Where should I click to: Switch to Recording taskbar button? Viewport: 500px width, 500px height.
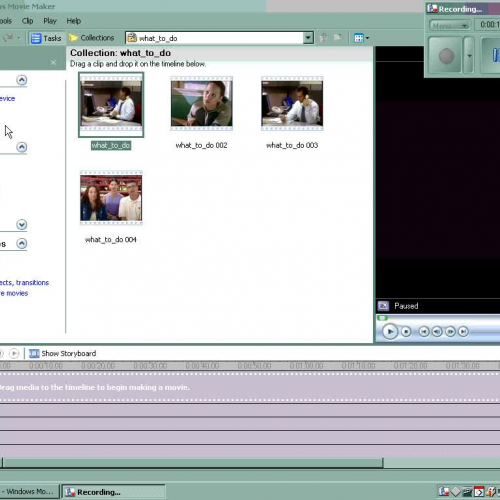[113, 492]
